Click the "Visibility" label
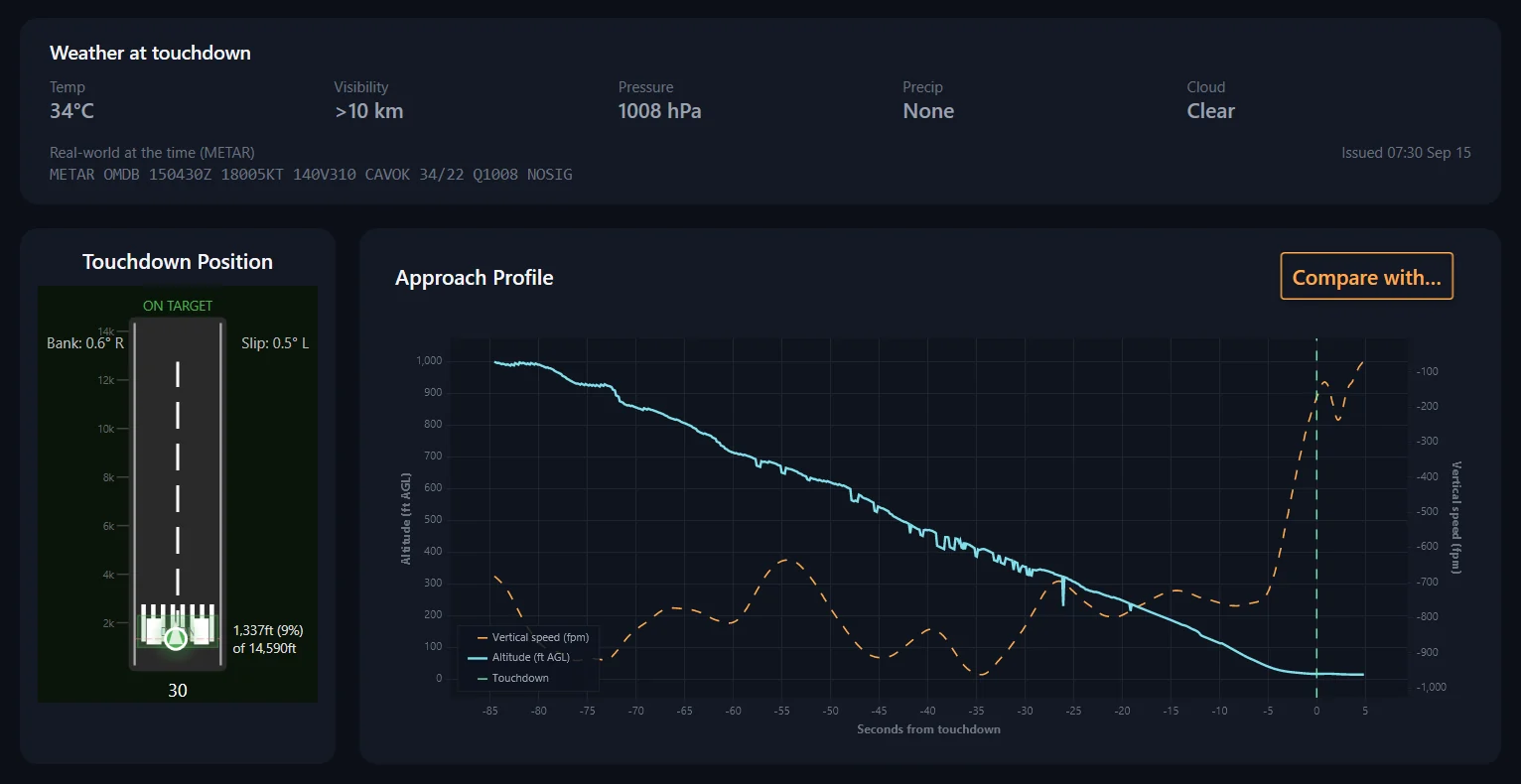This screenshot has height=784, width=1521. click(x=361, y=87)
